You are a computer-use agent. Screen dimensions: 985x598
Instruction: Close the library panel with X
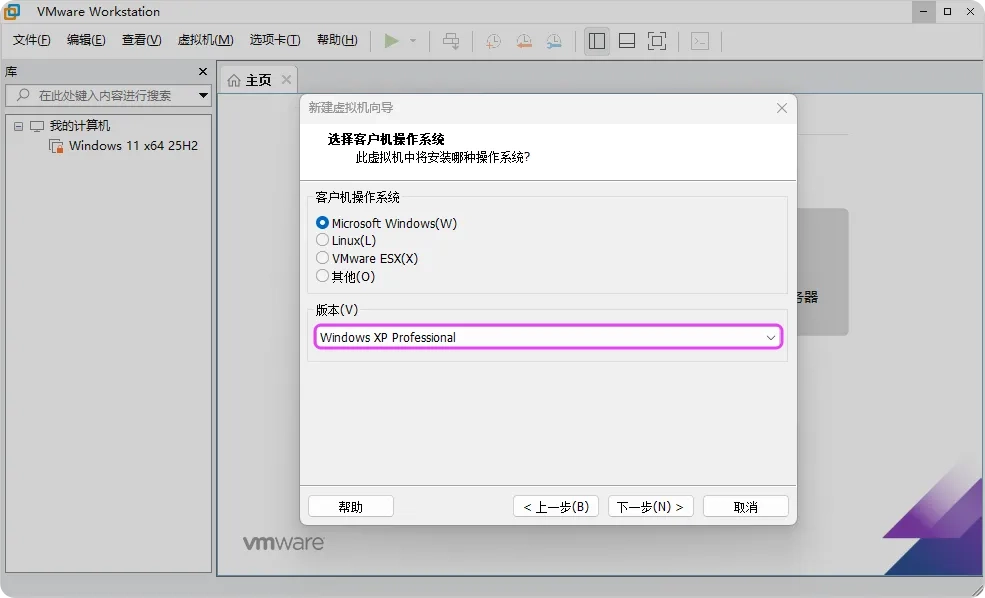tap(203, 72)
